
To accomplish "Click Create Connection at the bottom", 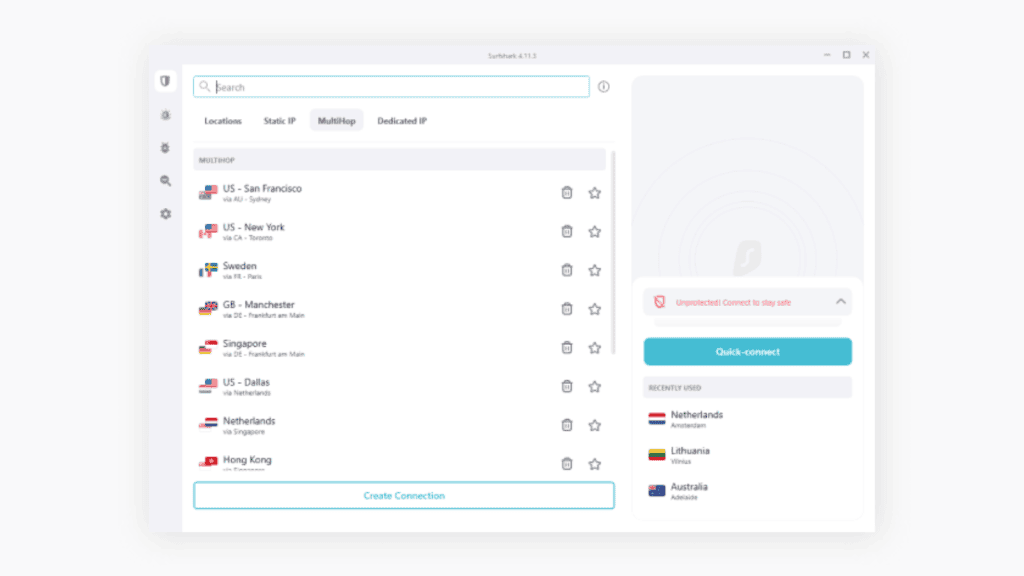I will click(403, 495).
